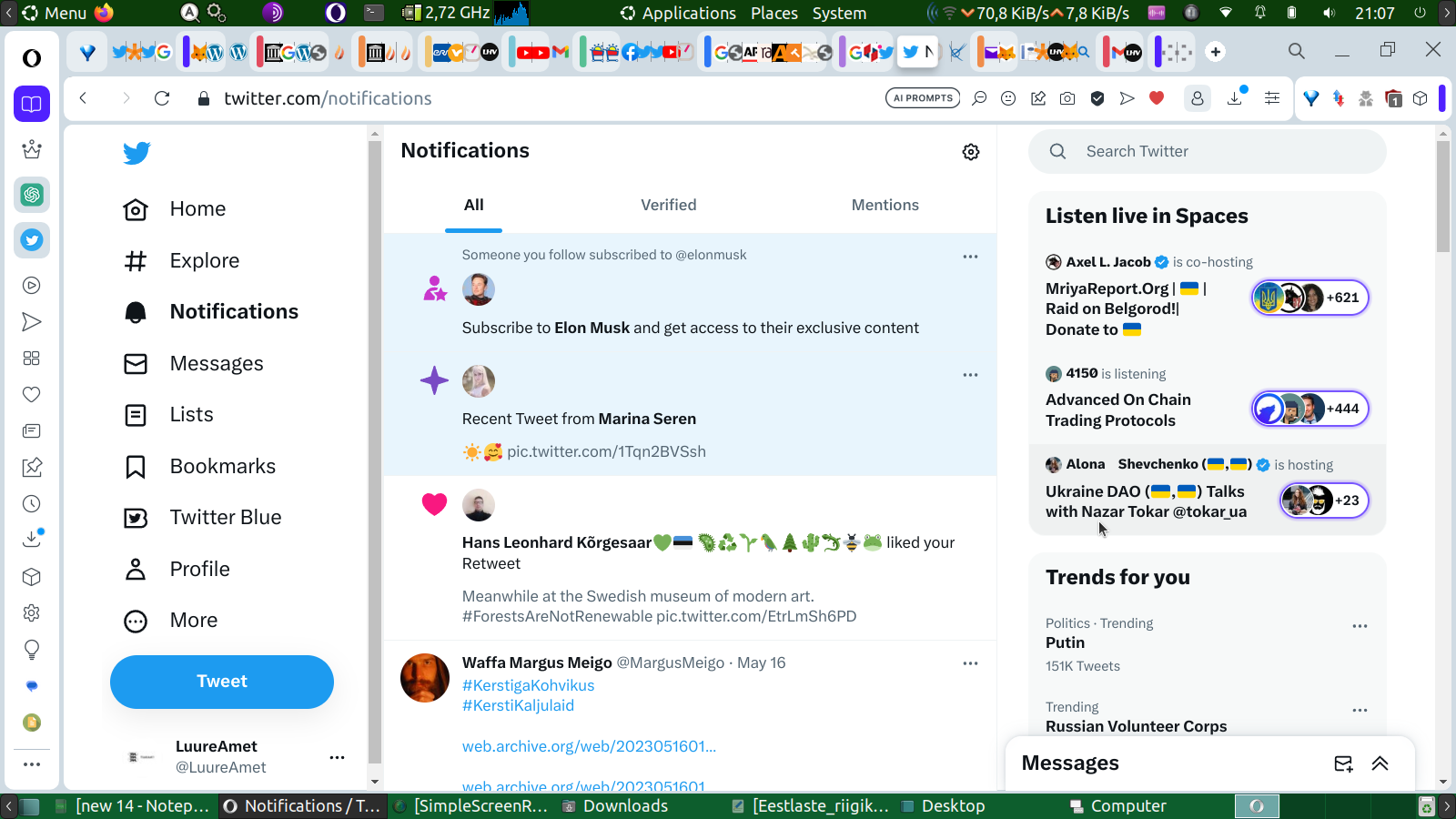
Task: Click the Search Twitter field
Action: click(1208, 152)
